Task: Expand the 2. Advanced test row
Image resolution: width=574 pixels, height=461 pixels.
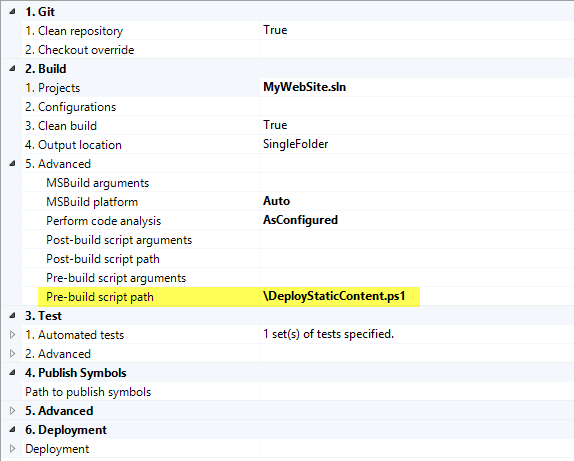Action: [x=12, y=354]
